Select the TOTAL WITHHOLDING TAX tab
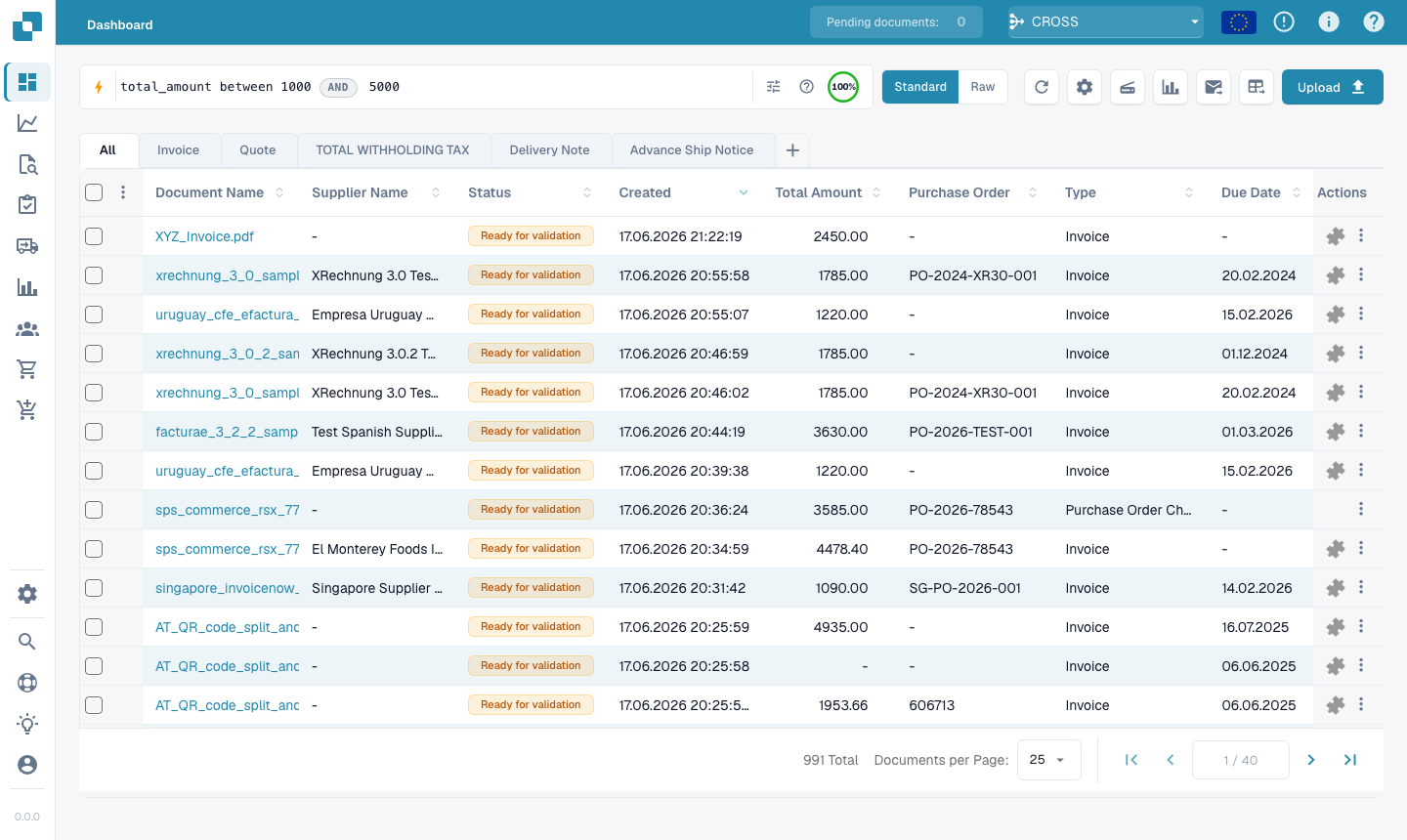Image resolution: width=1407 pixels, height=840 pixels. (393, 150)
